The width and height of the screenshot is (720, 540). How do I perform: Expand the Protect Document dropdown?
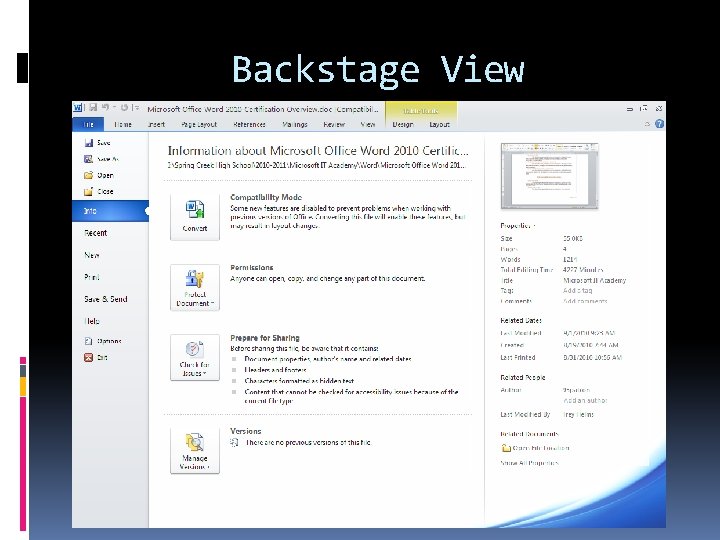click(195, 287)
